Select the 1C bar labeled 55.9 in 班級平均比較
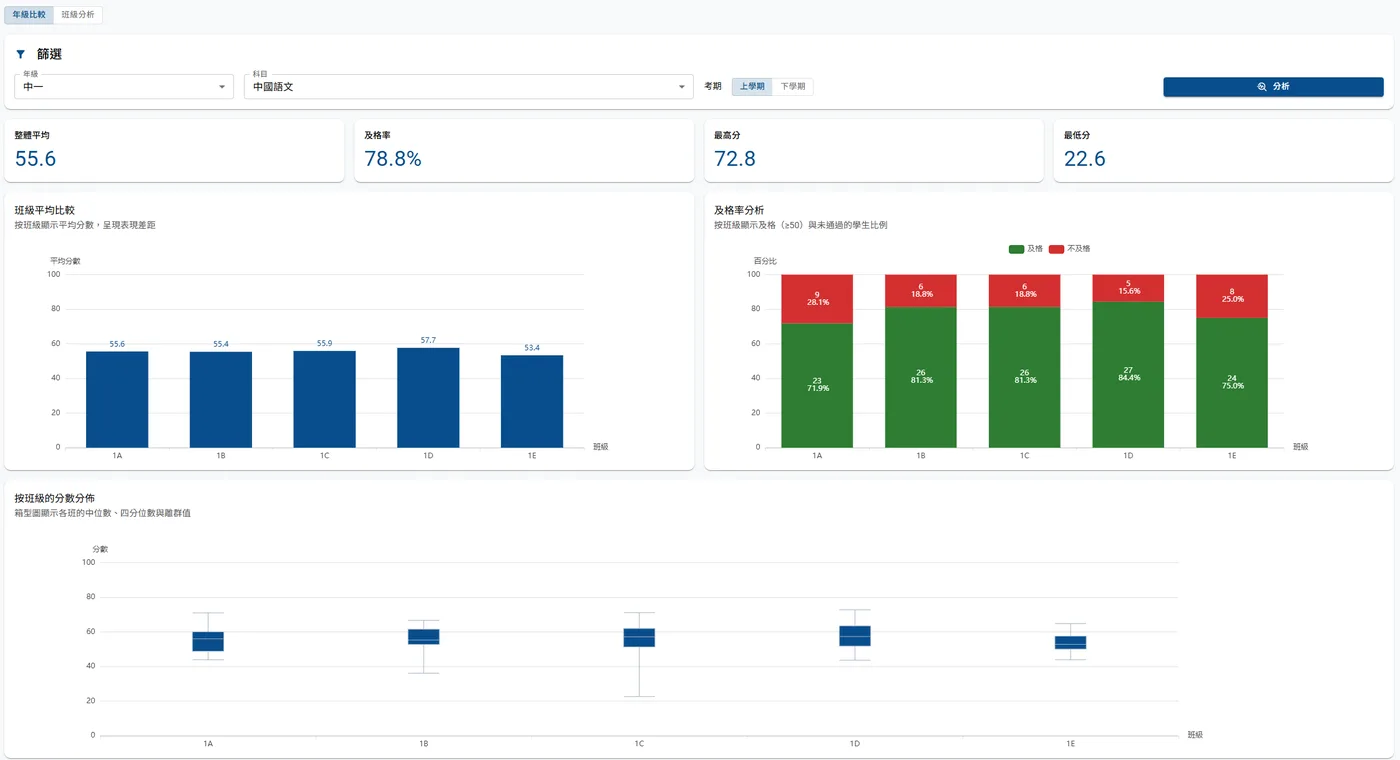Viewport: 1400px width, 760px height. click(x=324, y=399)
